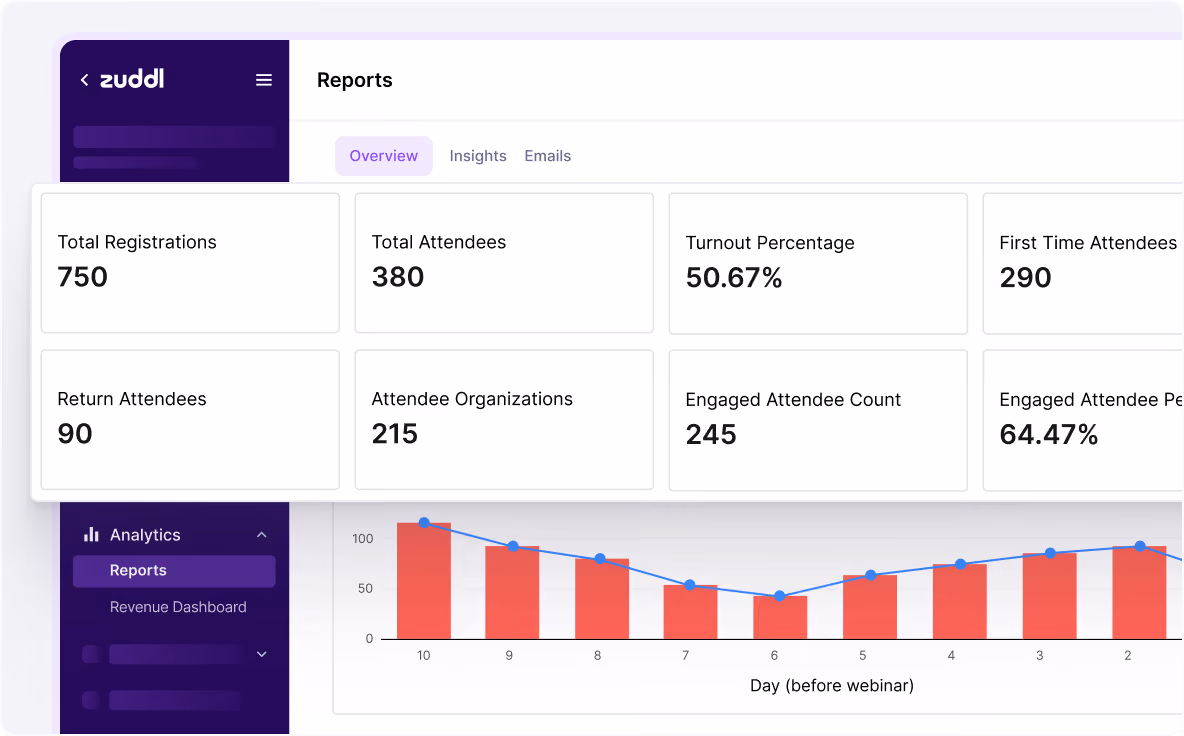
Task: Click the Reports page heading
Action: 355,80
